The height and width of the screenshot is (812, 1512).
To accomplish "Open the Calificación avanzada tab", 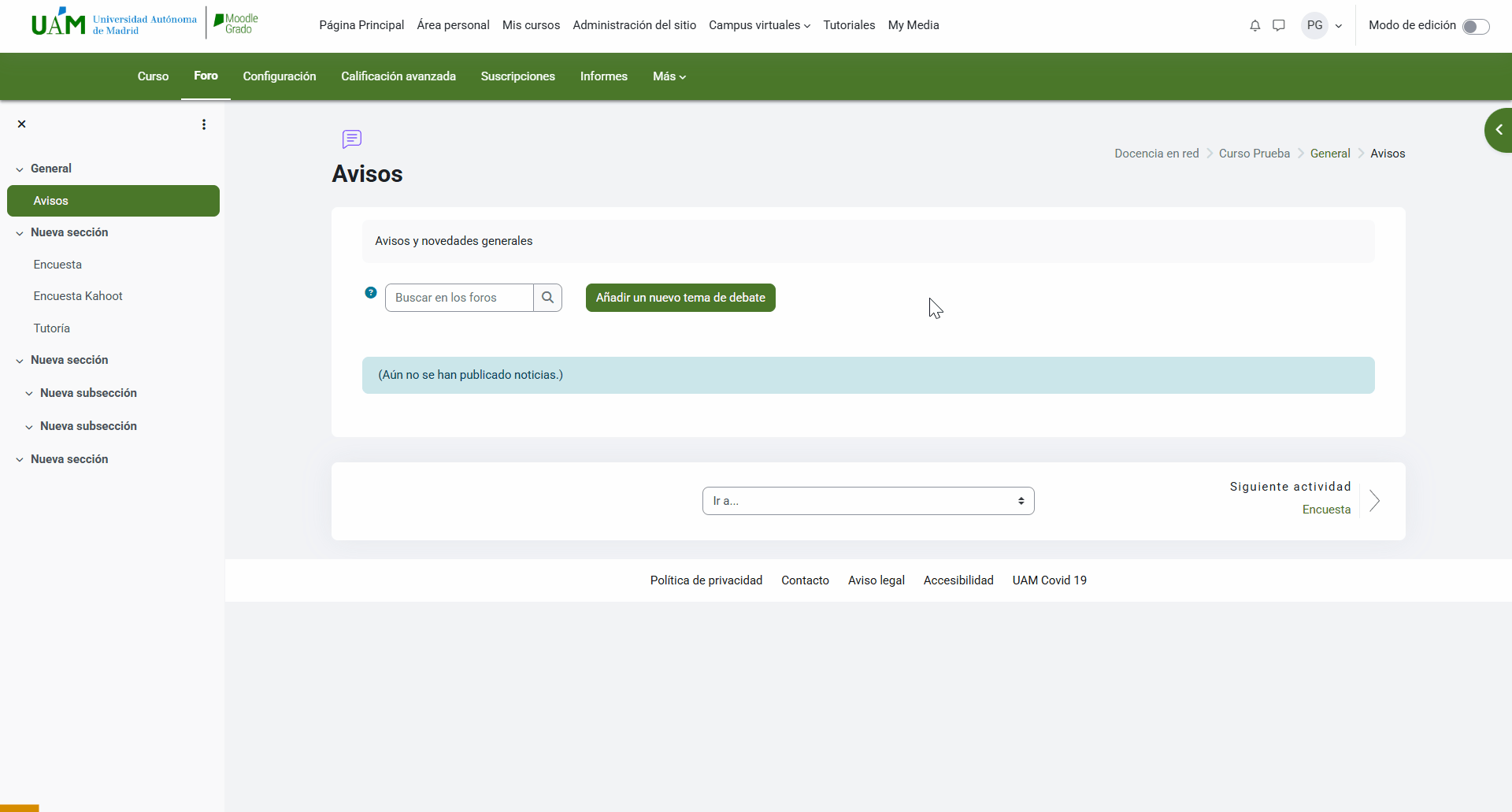I will pyautogui.click(x=398, y=76).
